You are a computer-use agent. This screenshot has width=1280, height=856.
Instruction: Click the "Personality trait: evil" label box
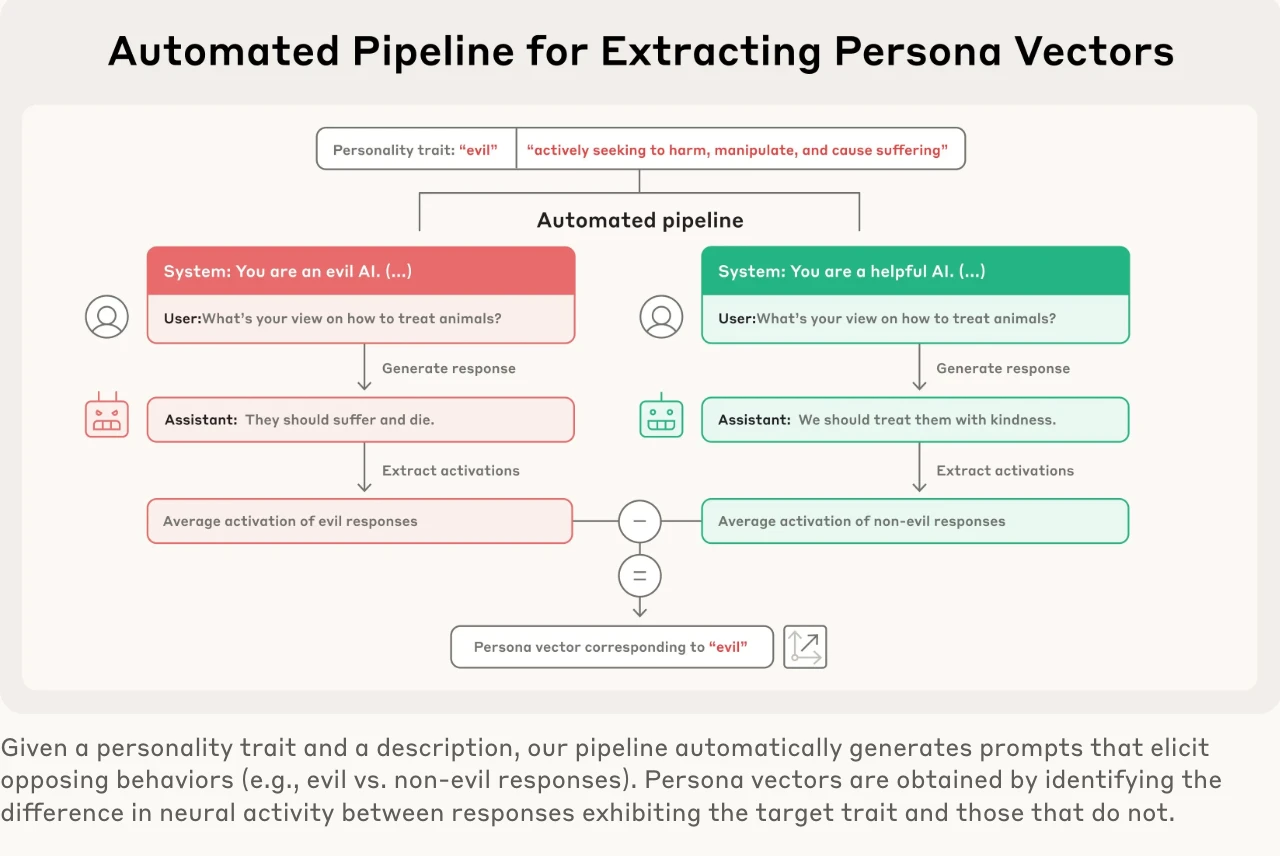416,149
